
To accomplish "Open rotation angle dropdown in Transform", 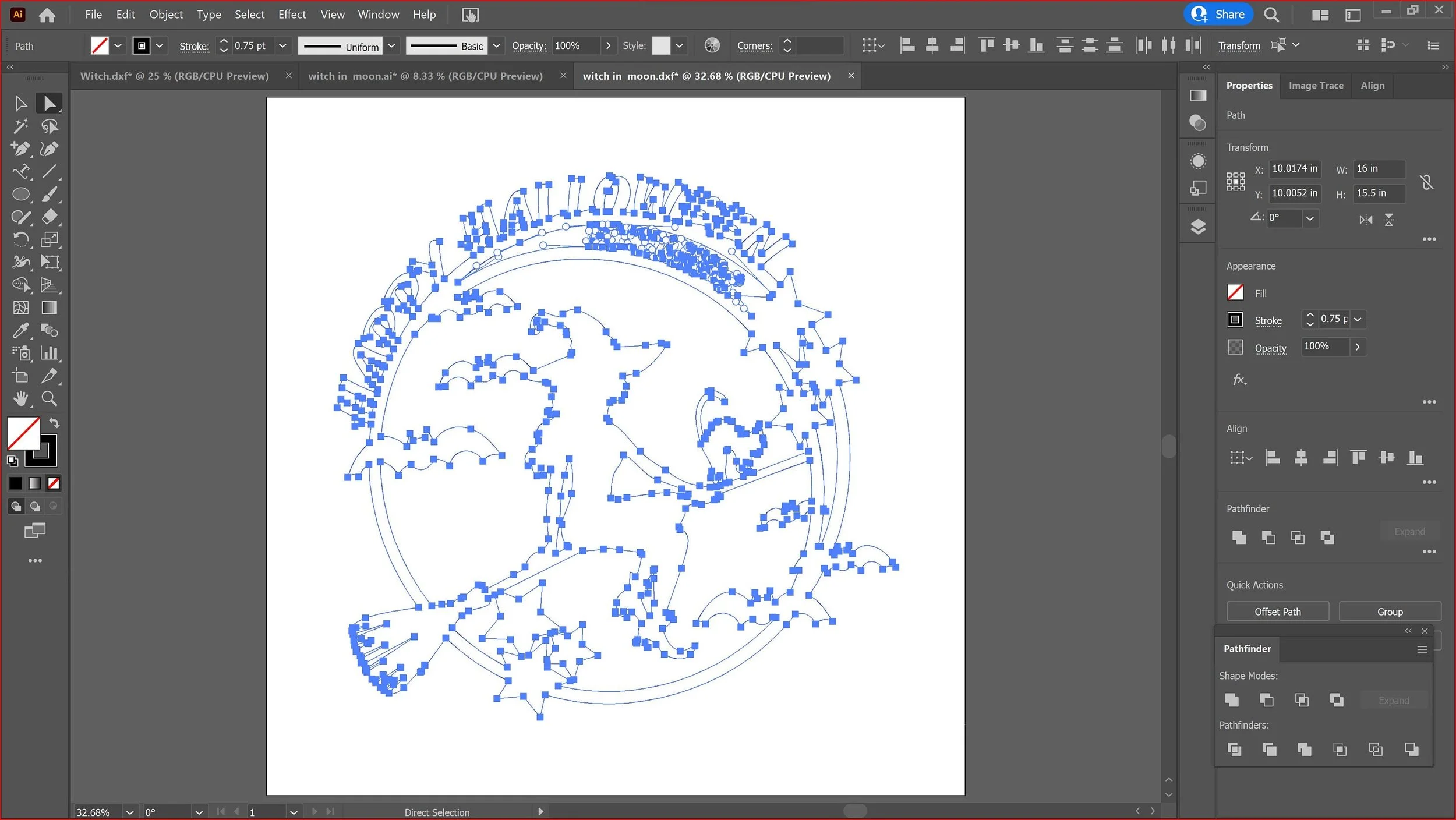I will [1309, 218].
